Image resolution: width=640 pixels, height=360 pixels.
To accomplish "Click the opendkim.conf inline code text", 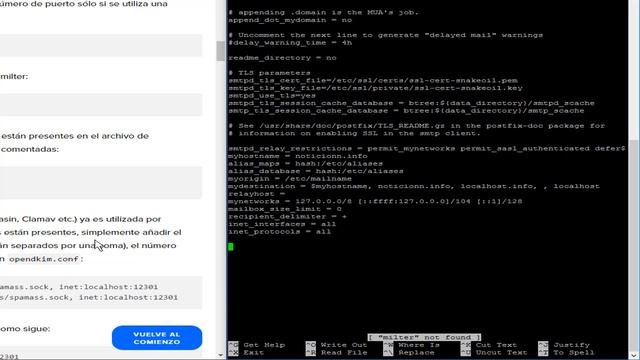I will click(x=44, y=259).
